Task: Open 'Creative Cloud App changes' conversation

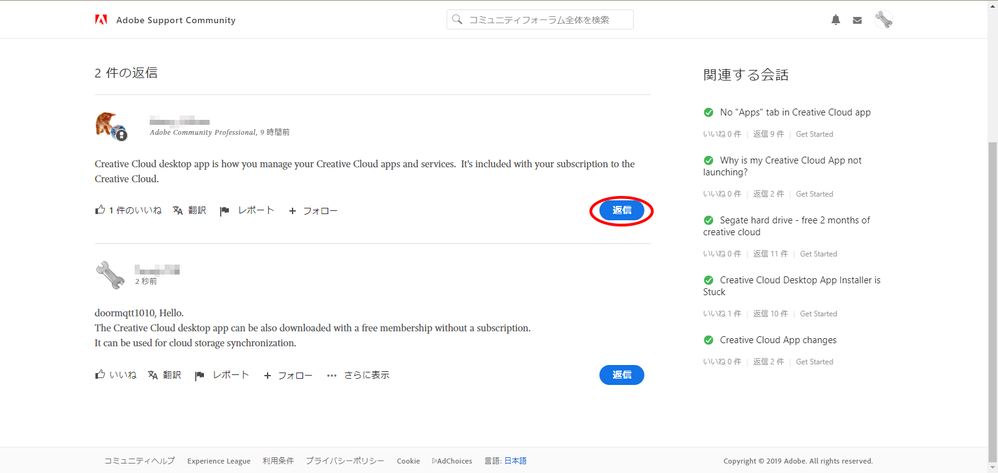Action: 778,340
